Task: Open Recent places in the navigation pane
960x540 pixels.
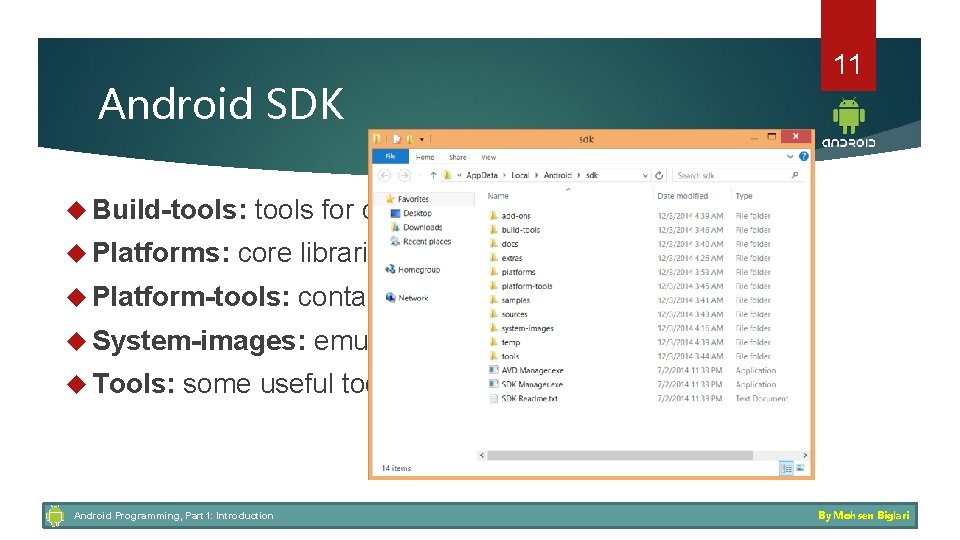Action: pos(427,242)
